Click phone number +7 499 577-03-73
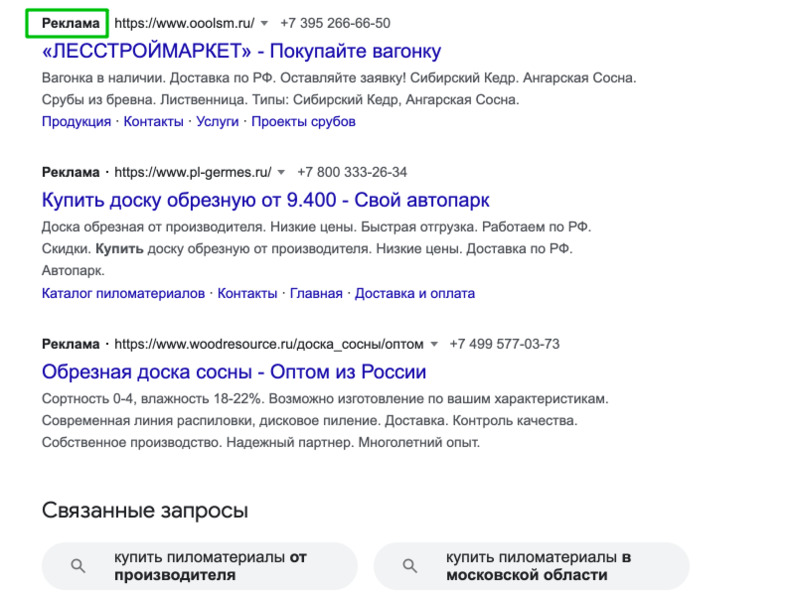Screen dimensions: 790x597 coord(504,345)
